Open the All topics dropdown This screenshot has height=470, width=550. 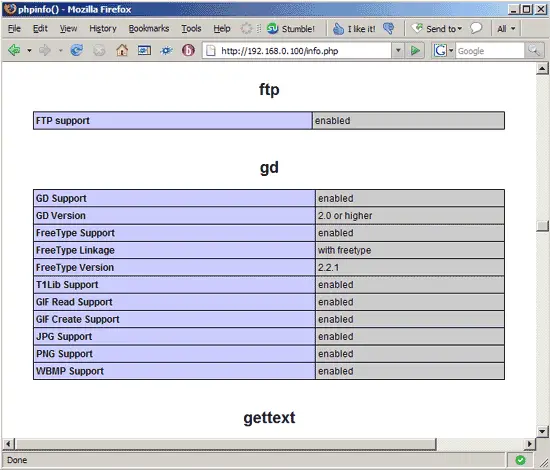(x=506, y=29)
